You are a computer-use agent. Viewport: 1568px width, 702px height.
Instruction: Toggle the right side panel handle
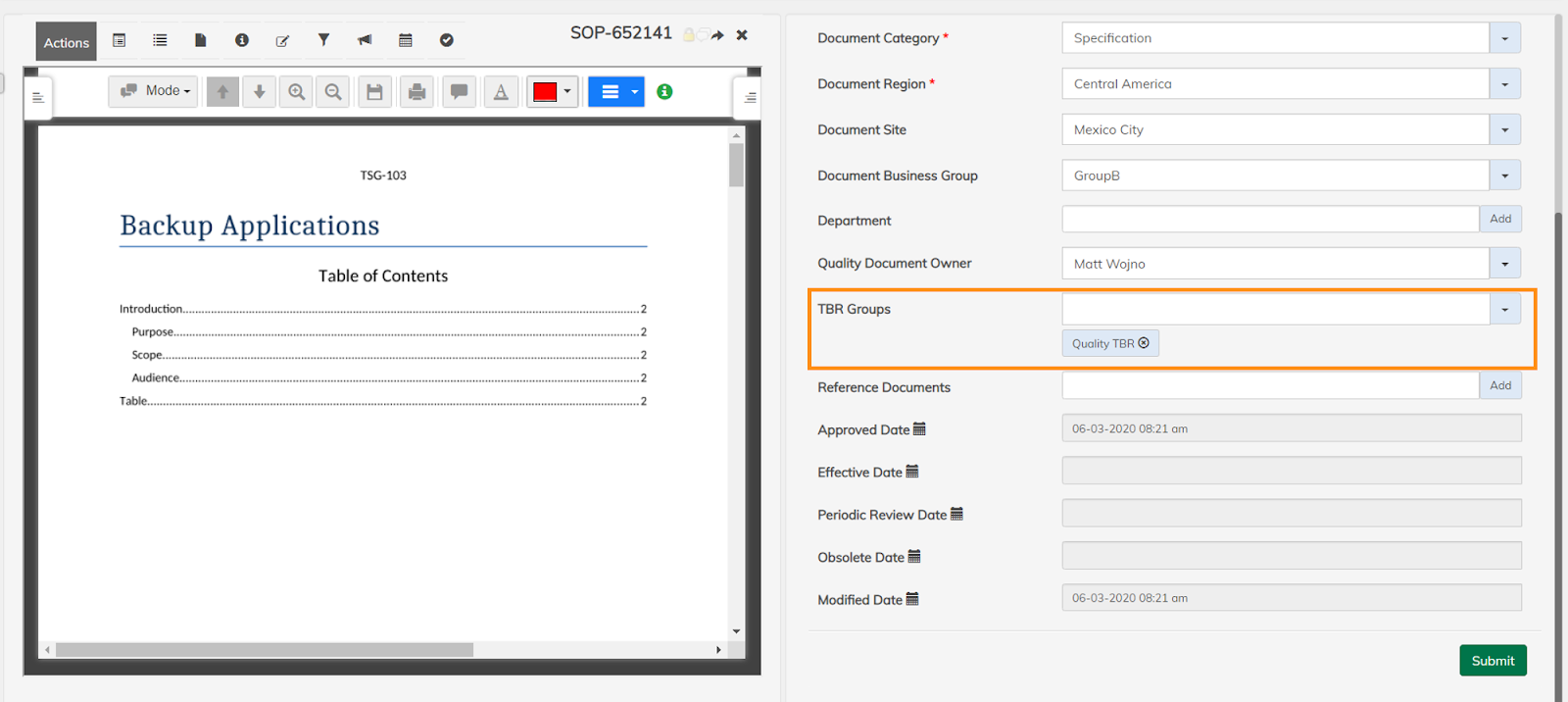(x=750, y=97)
